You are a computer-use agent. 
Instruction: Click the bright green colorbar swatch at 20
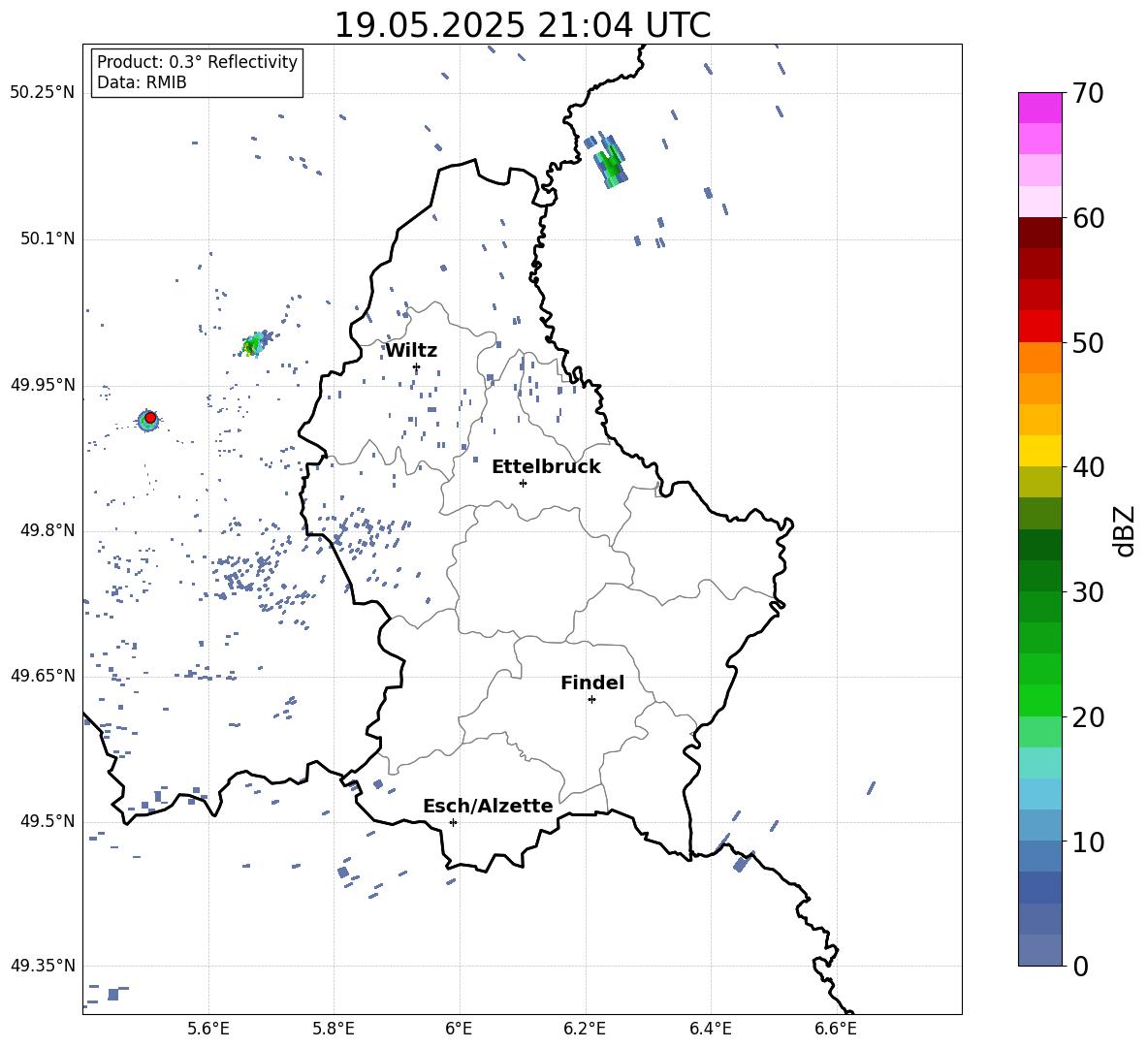1039,700
